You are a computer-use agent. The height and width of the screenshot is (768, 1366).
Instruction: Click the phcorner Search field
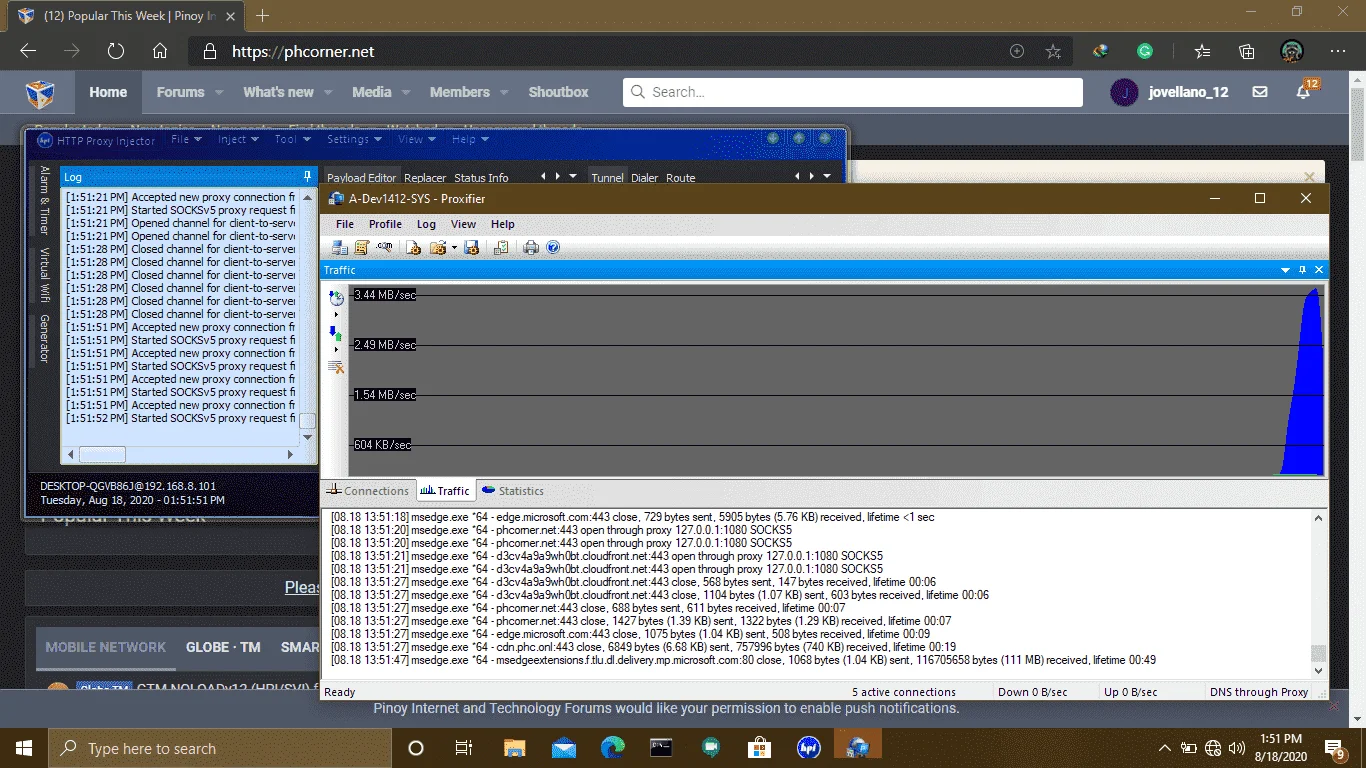(x=853, y=92)
